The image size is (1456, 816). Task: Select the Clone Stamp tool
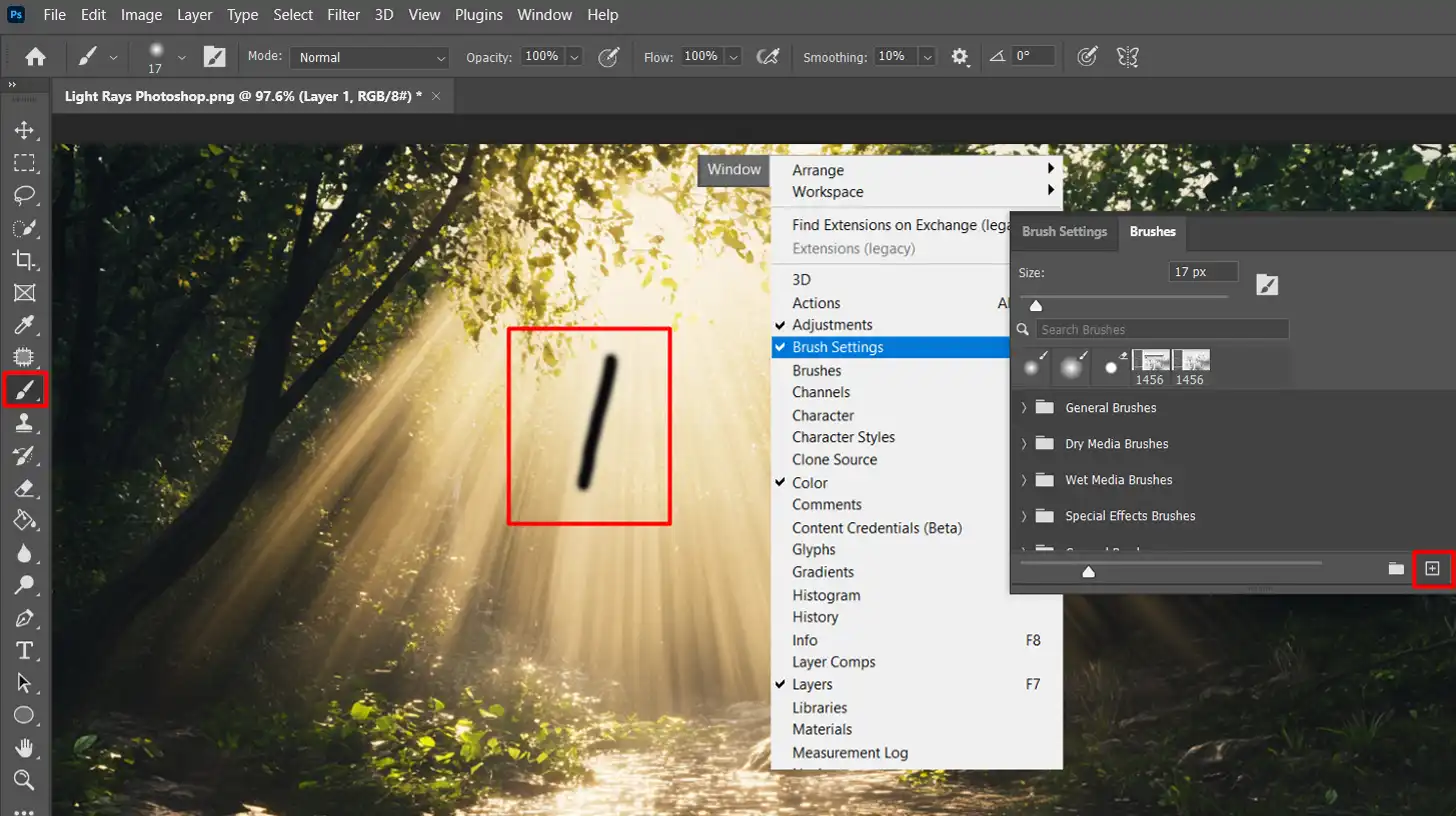(x=24, y=423)
